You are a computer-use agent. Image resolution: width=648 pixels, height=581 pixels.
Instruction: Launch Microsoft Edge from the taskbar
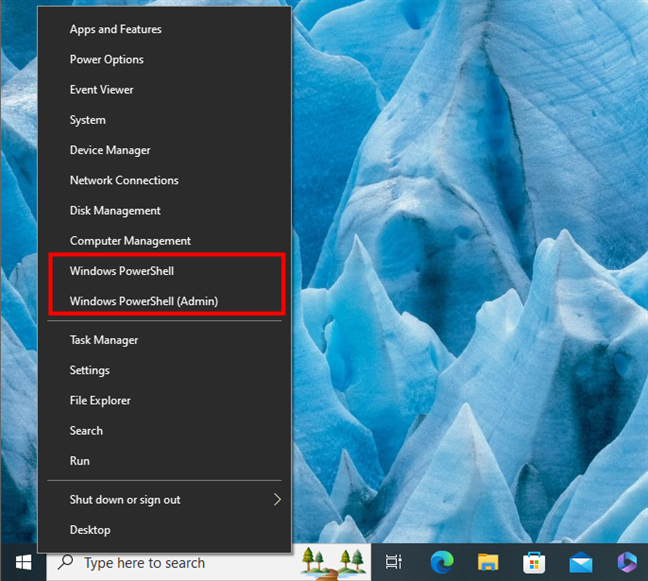pyautogui.click(x=441, y=562)
